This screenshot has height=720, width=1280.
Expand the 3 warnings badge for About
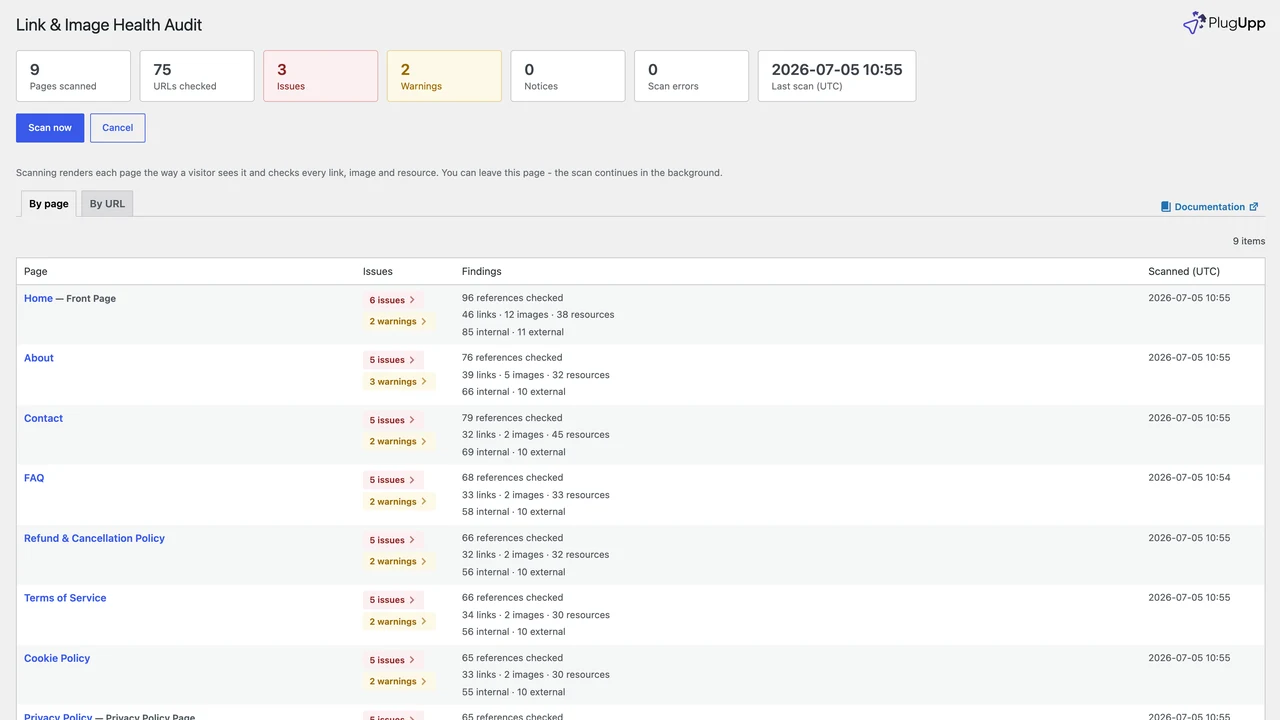tap(399, 382)
